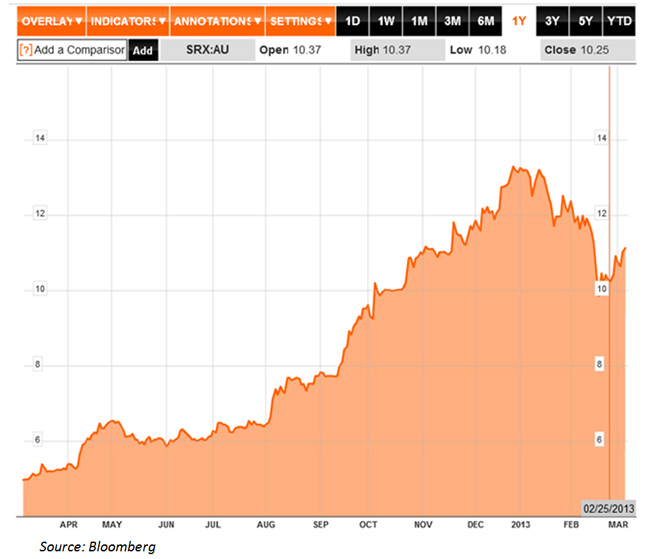Screen dimensions: 650x559
Task: Expand the INDICATORS dropdown
Action: coord(128,21)
